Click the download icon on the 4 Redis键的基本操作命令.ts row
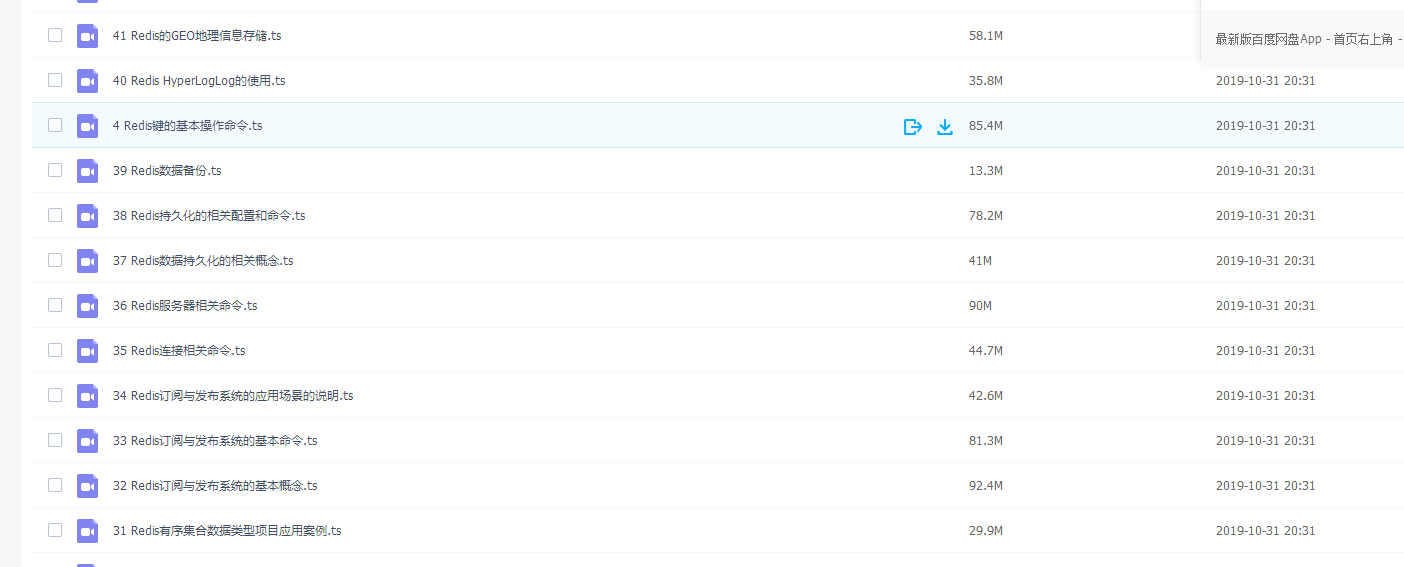Viewport: 1404px width, 567px height. [945, 126]
